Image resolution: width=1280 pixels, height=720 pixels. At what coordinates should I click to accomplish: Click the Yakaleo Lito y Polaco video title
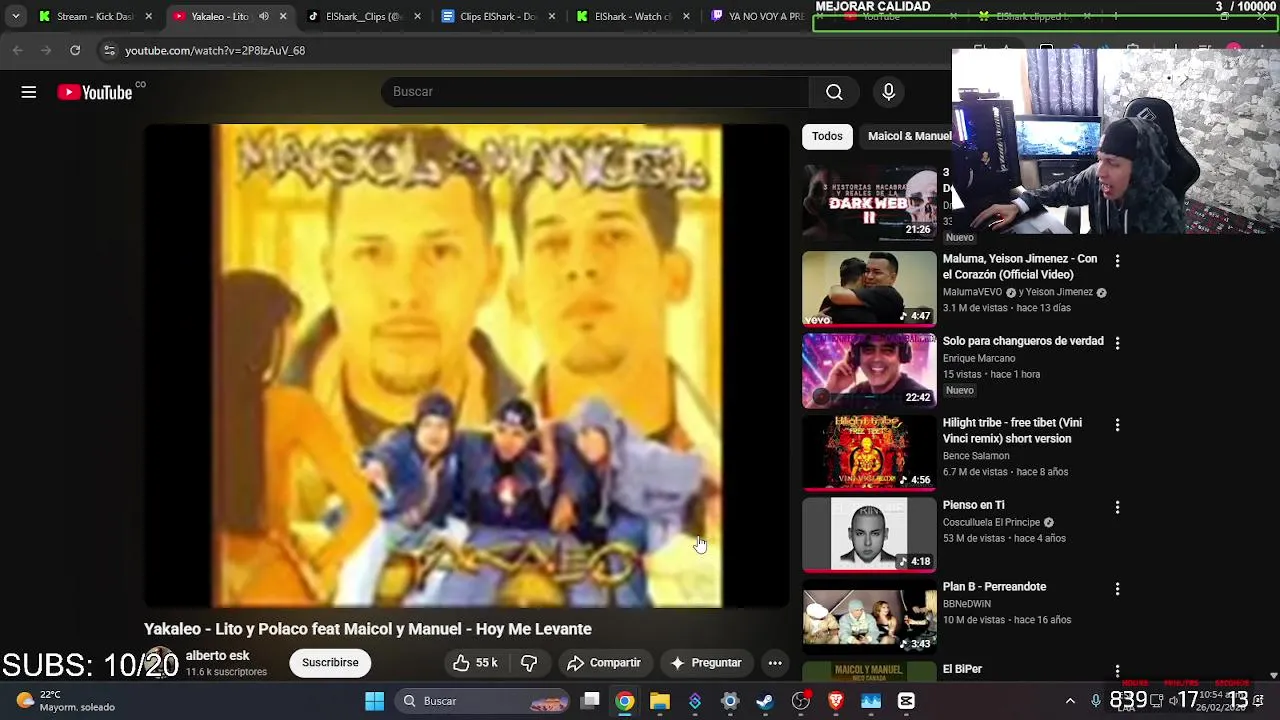pos(368,629)
